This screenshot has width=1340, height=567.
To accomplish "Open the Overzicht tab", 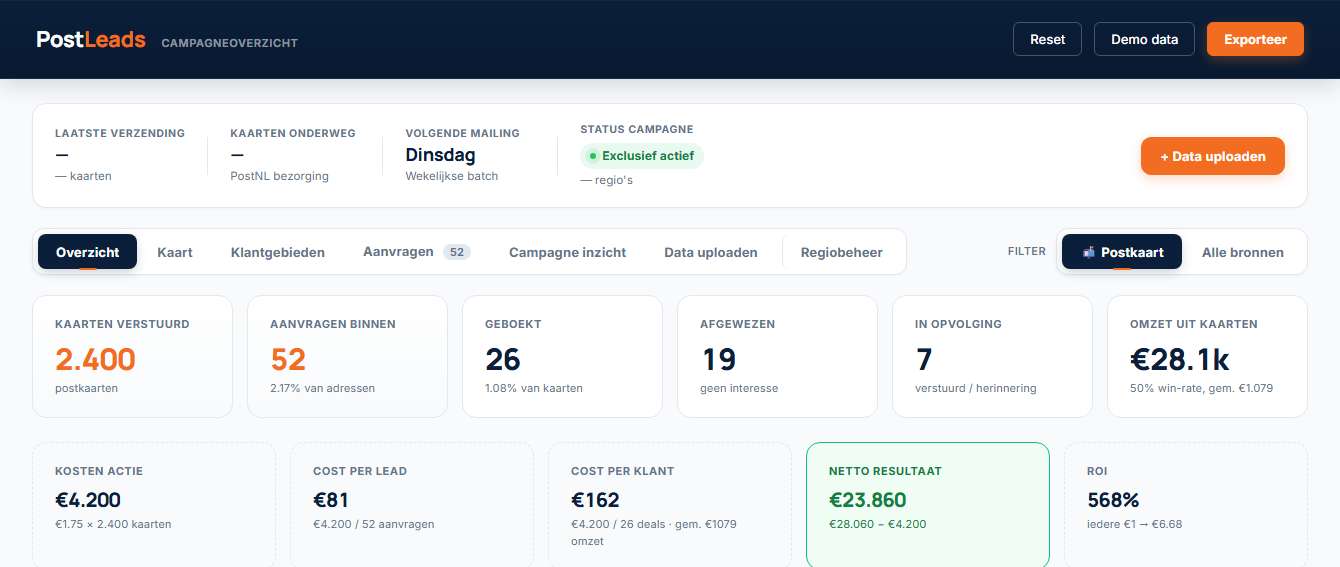I will 88,252.
